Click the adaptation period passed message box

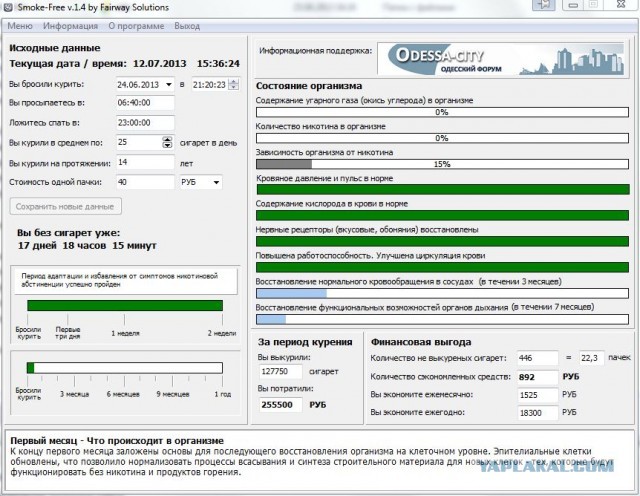125,280
